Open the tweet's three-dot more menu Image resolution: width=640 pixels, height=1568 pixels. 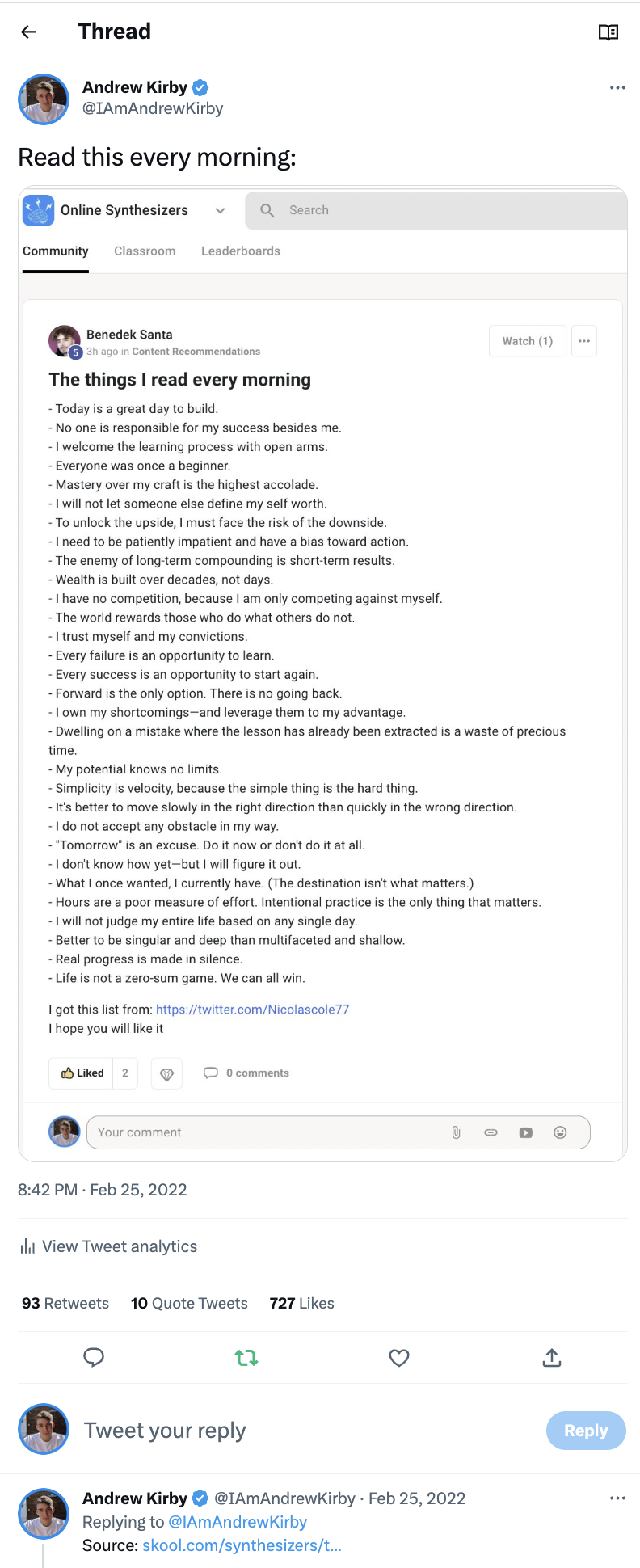tap(617, 87)
